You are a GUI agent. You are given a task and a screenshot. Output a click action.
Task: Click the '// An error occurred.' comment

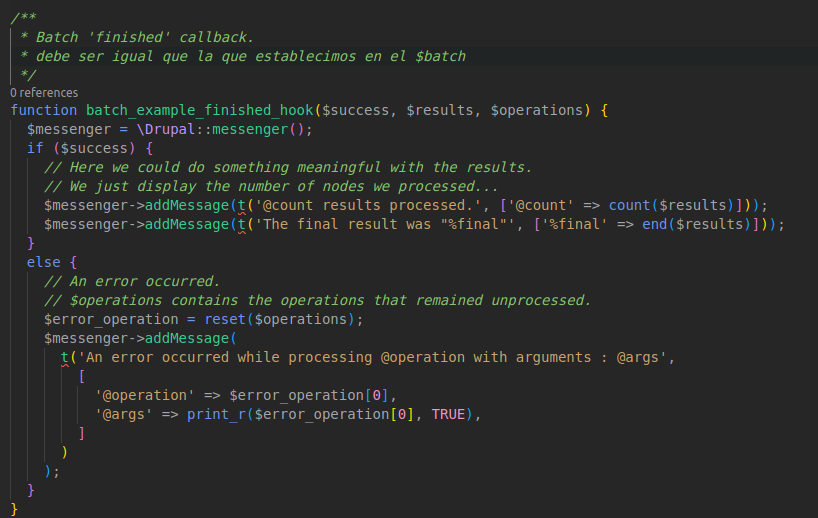[x=132, y=281]
